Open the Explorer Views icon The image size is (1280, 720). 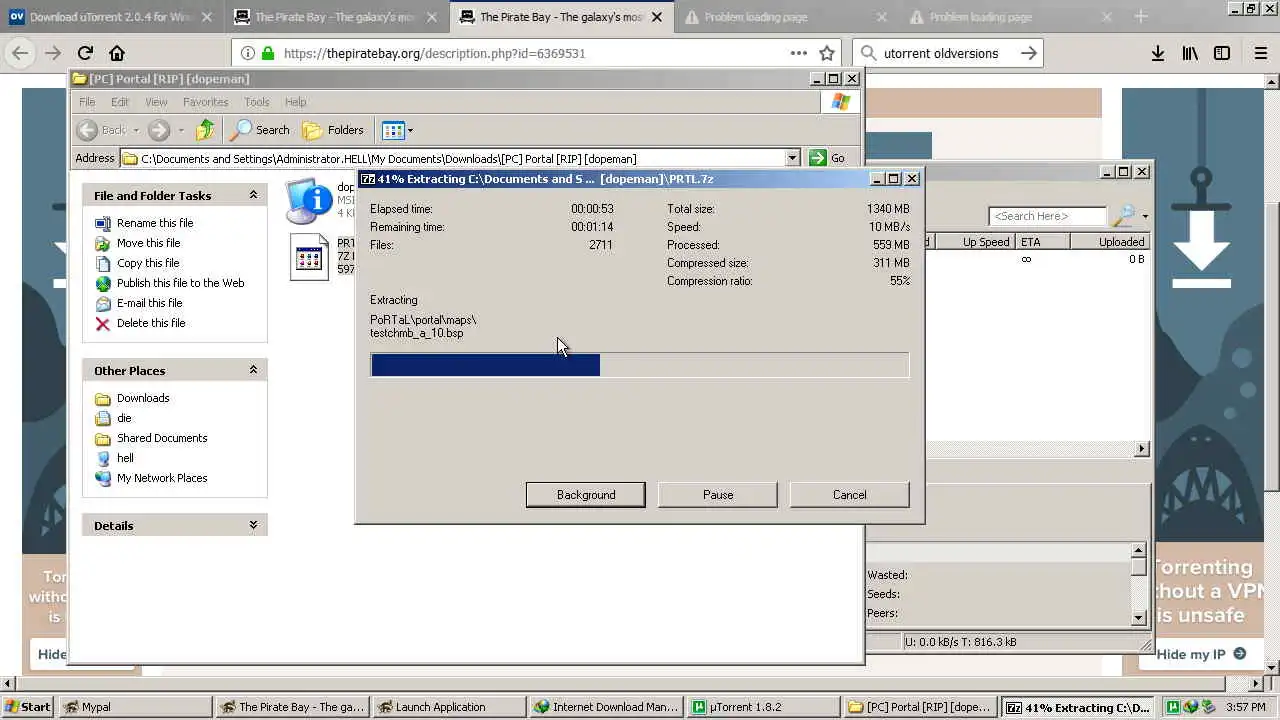pyautogui.click(x=393, y=130)
